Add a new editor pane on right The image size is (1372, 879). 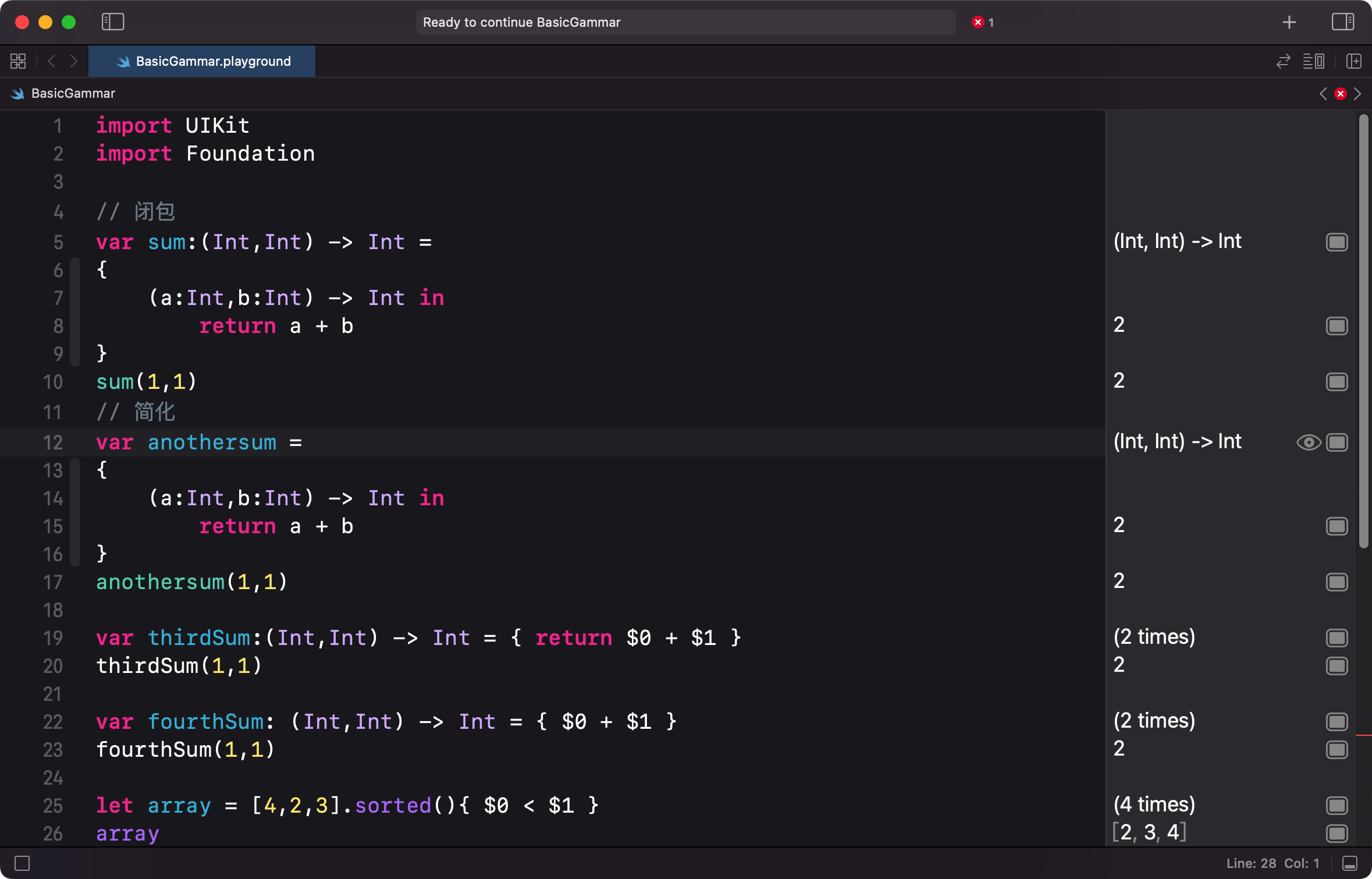point(1354,61)
